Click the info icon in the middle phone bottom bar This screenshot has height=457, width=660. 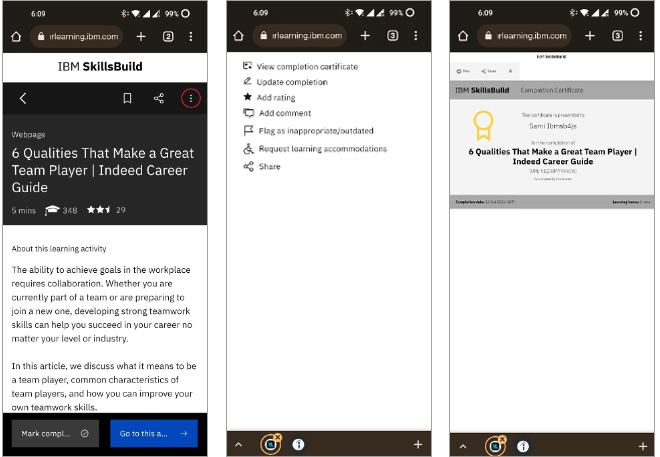[x=298, y=444]
